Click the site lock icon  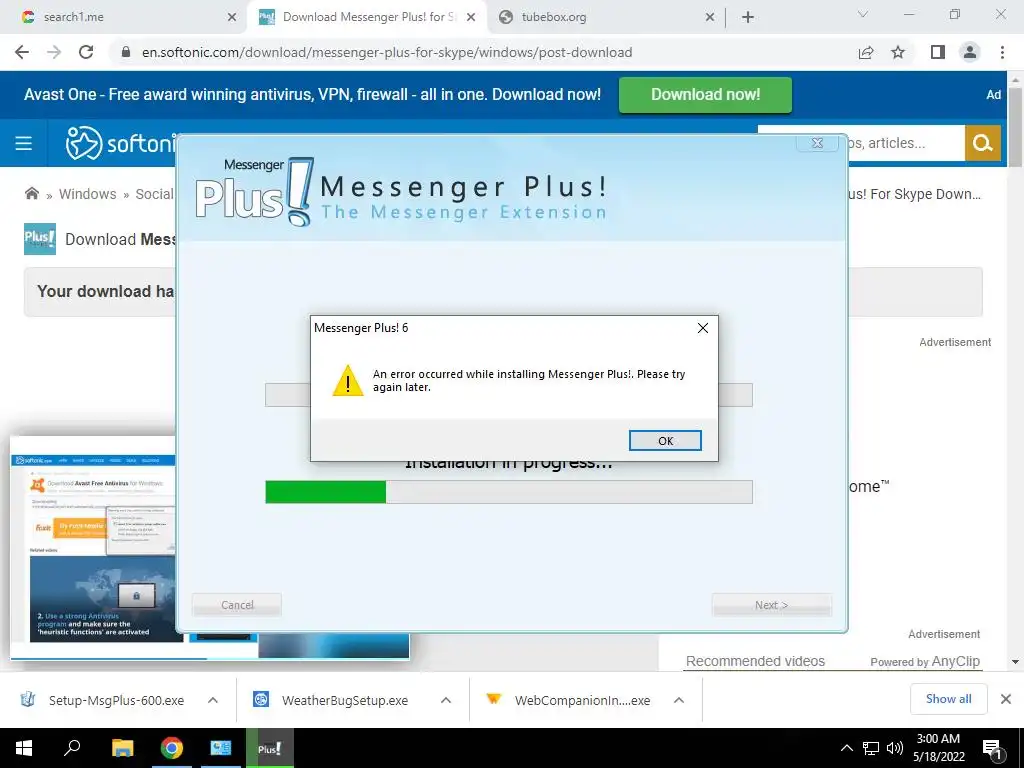point(127,52)
